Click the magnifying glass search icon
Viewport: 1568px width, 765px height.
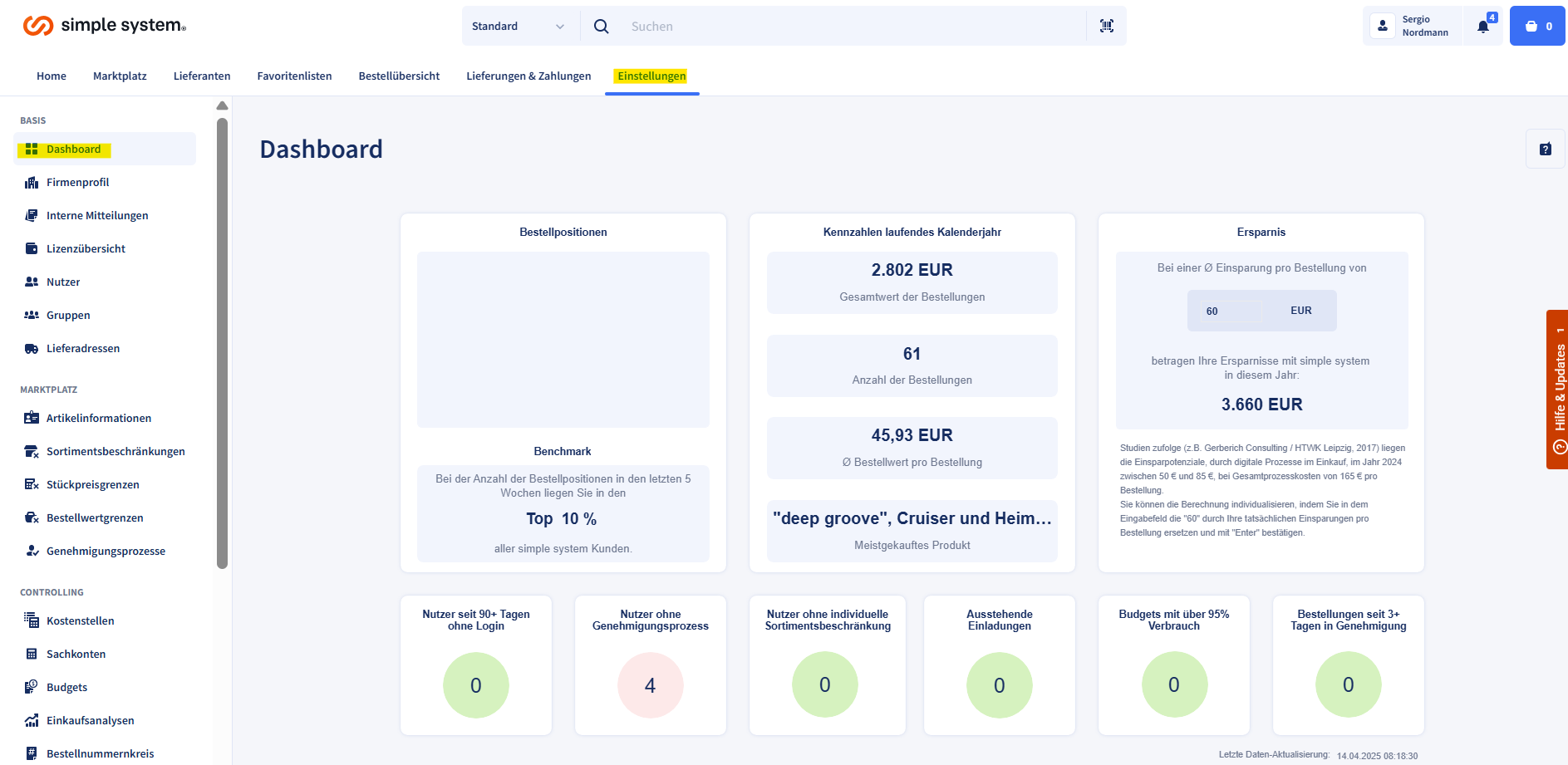pyautogui.click(x=601, y=27)
